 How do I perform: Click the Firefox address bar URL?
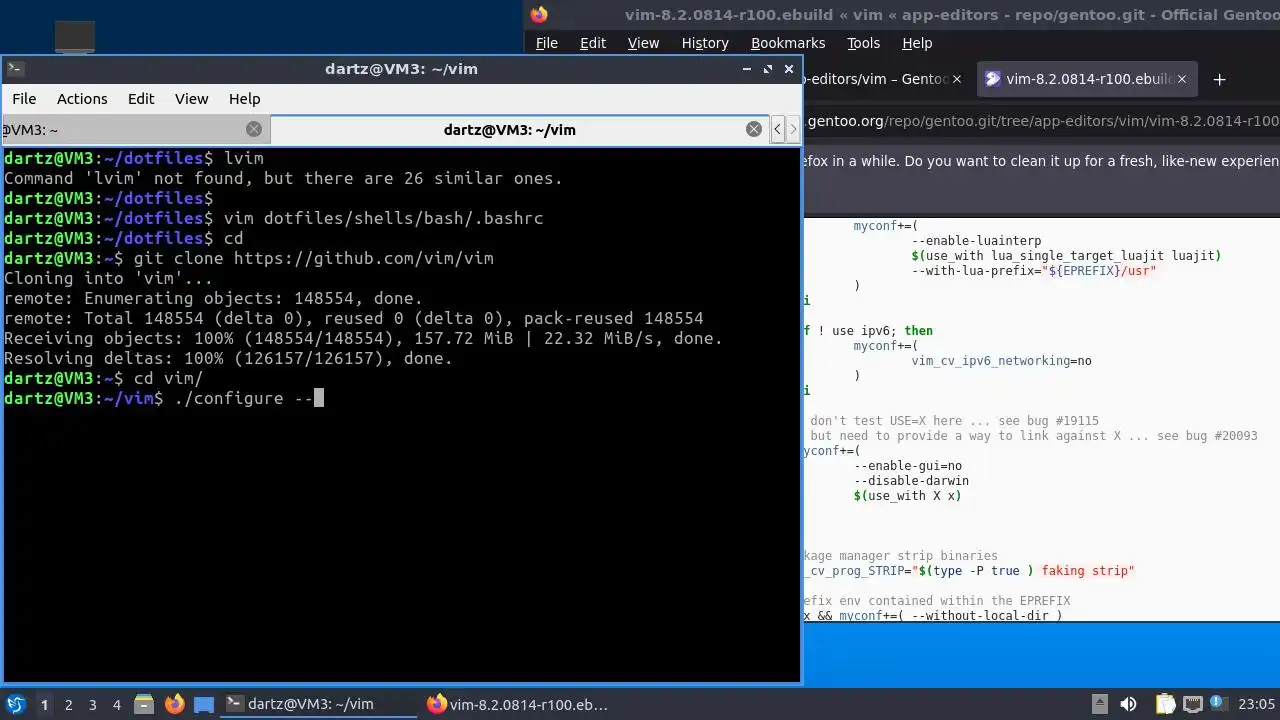[1041, 121]
